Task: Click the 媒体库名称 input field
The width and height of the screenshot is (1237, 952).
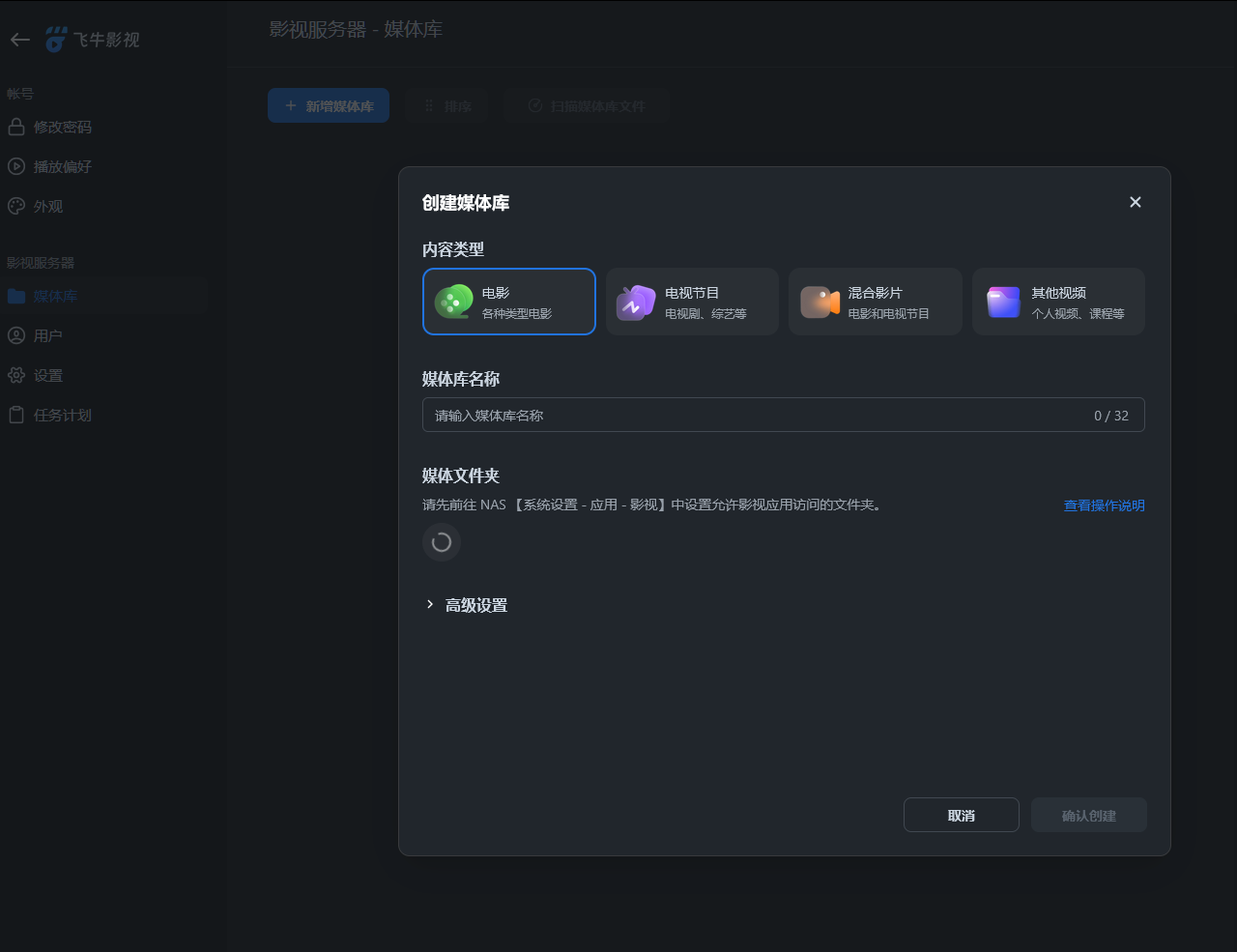Action: tap(783, 415)
